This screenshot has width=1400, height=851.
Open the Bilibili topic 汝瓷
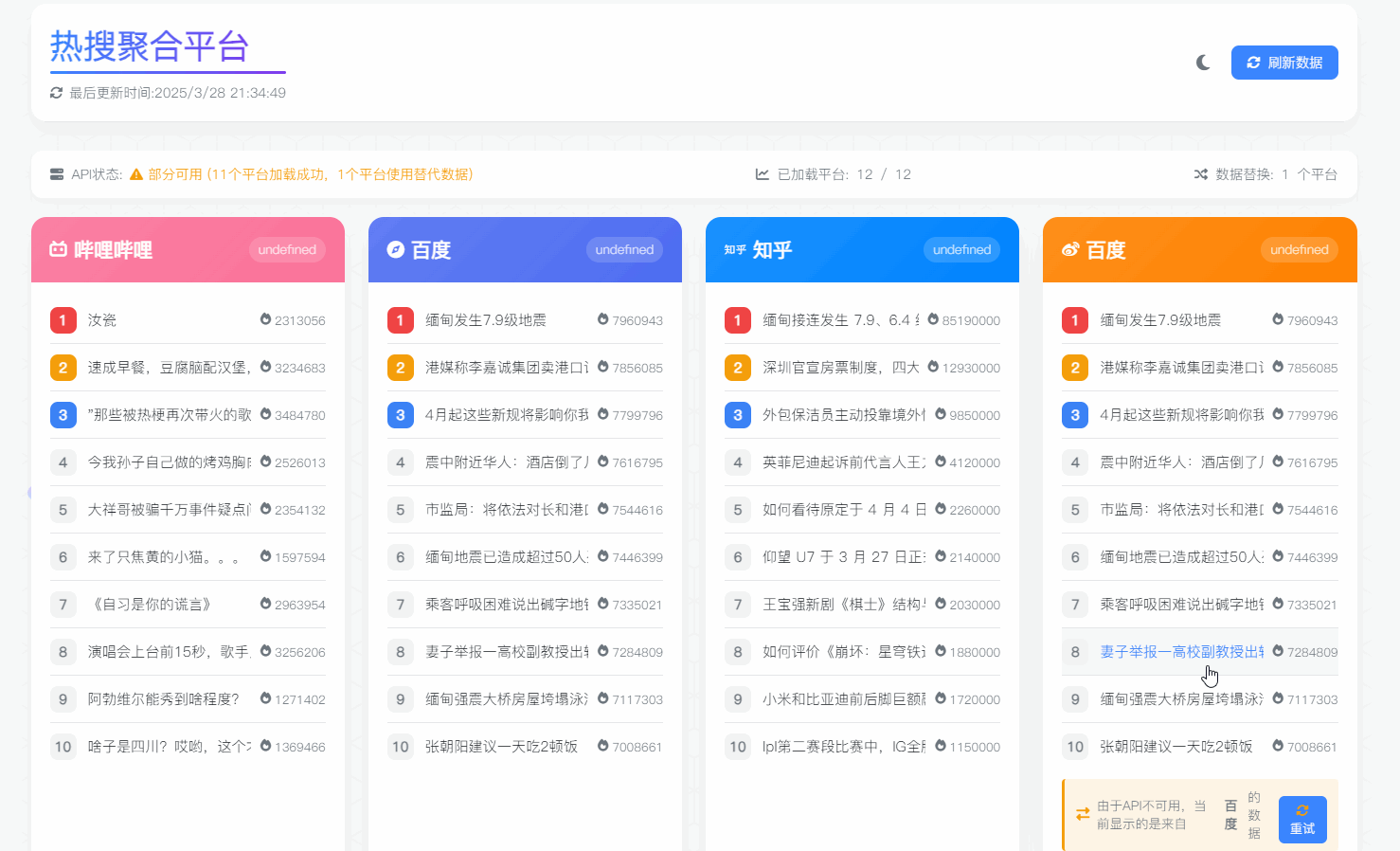click(102, 320)
